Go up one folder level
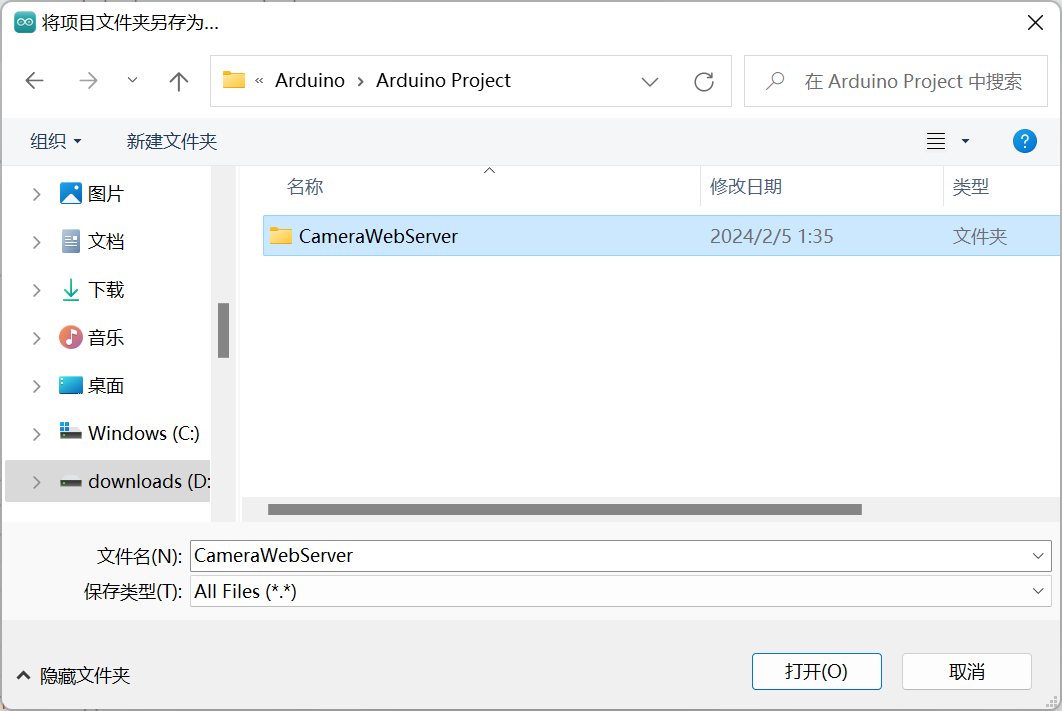 coord(179,81)
